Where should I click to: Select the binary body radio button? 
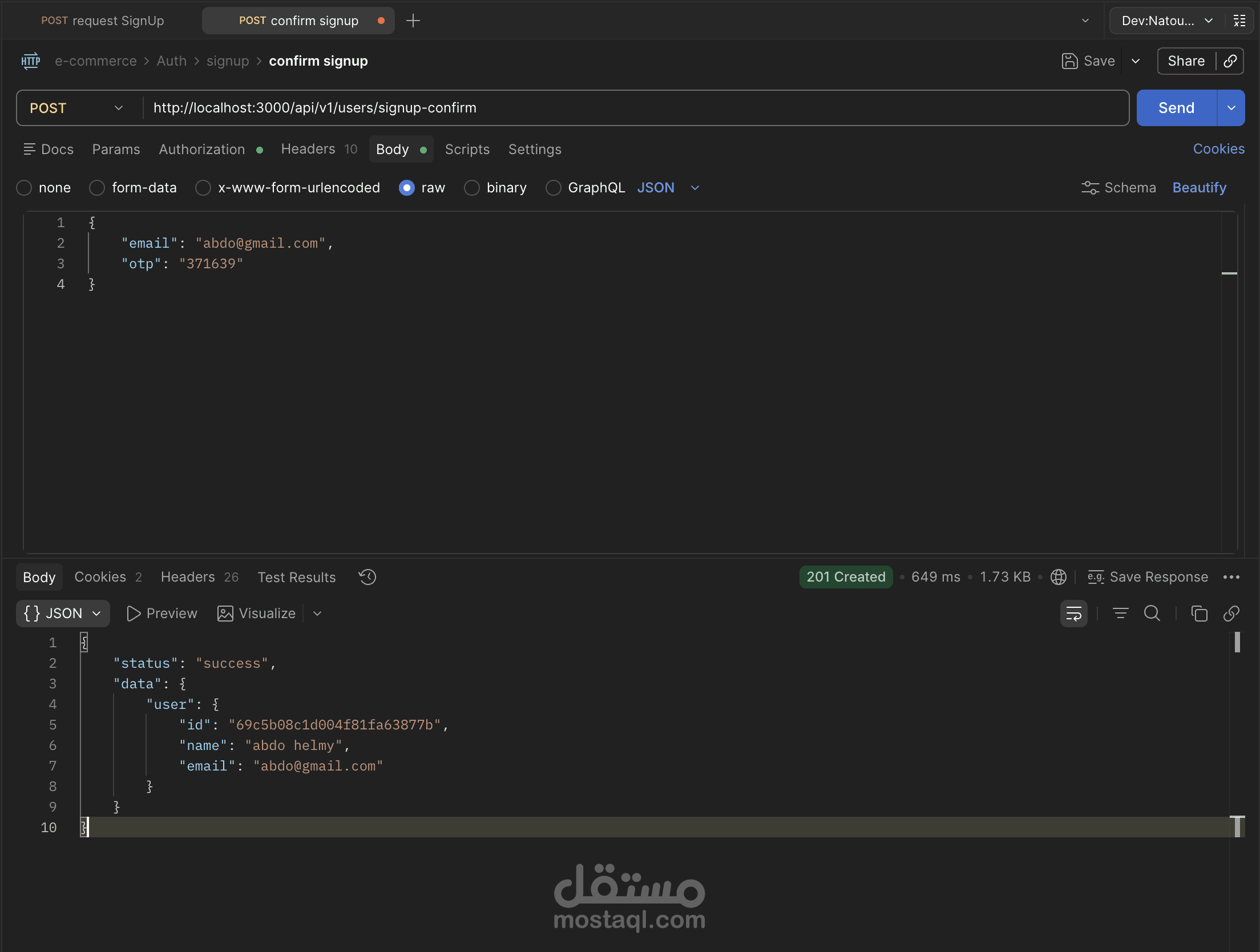coord(472,188)
